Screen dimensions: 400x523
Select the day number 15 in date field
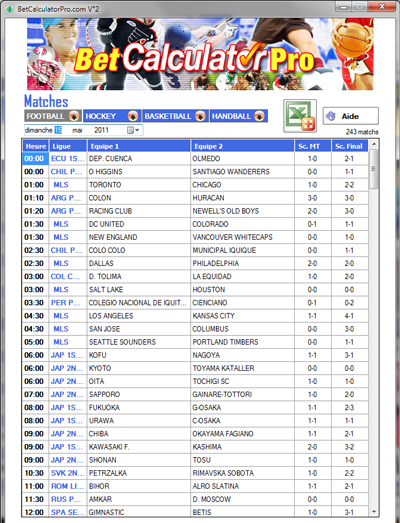coord(58,130)
